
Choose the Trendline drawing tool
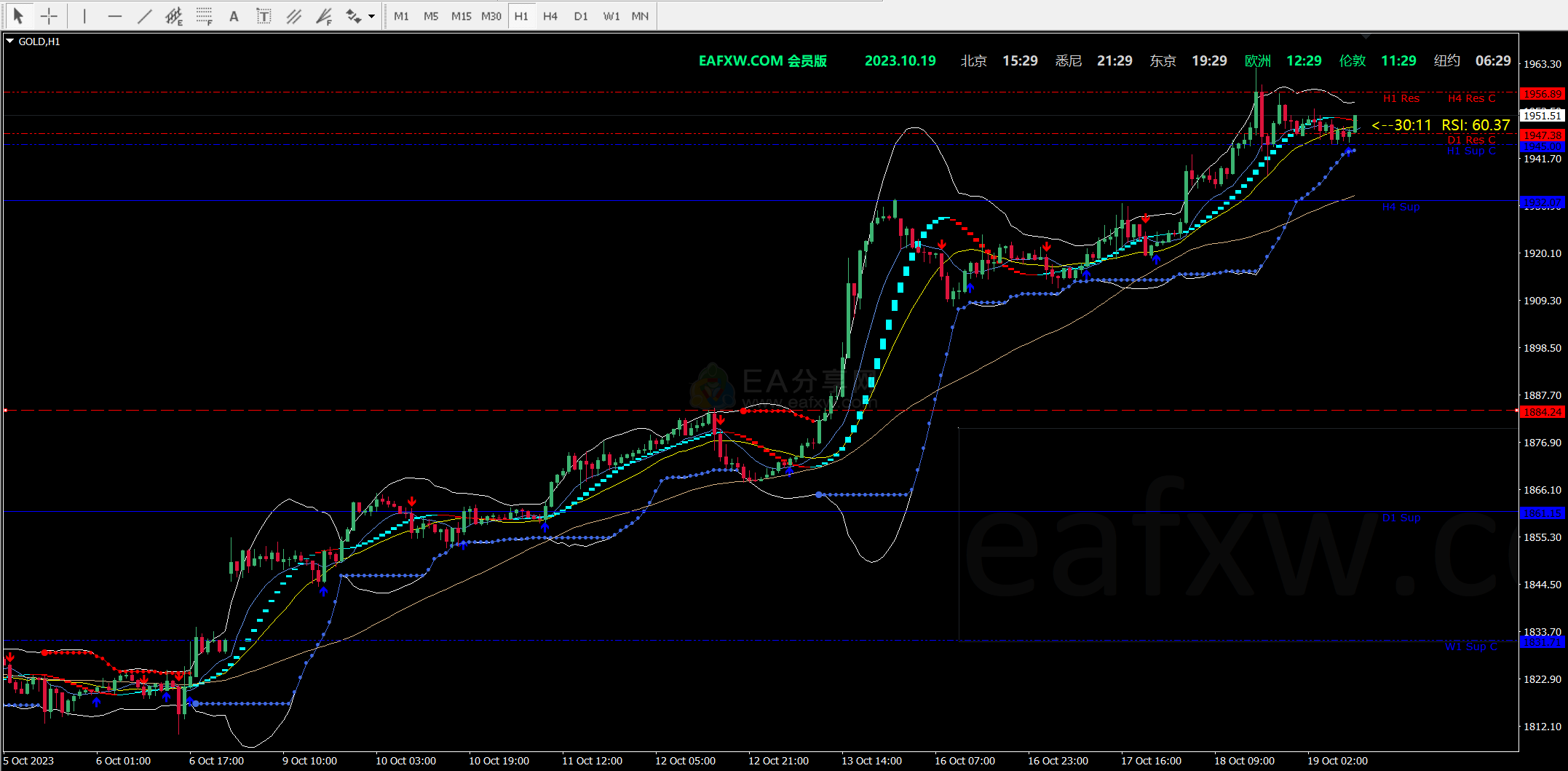click(144, 15)
